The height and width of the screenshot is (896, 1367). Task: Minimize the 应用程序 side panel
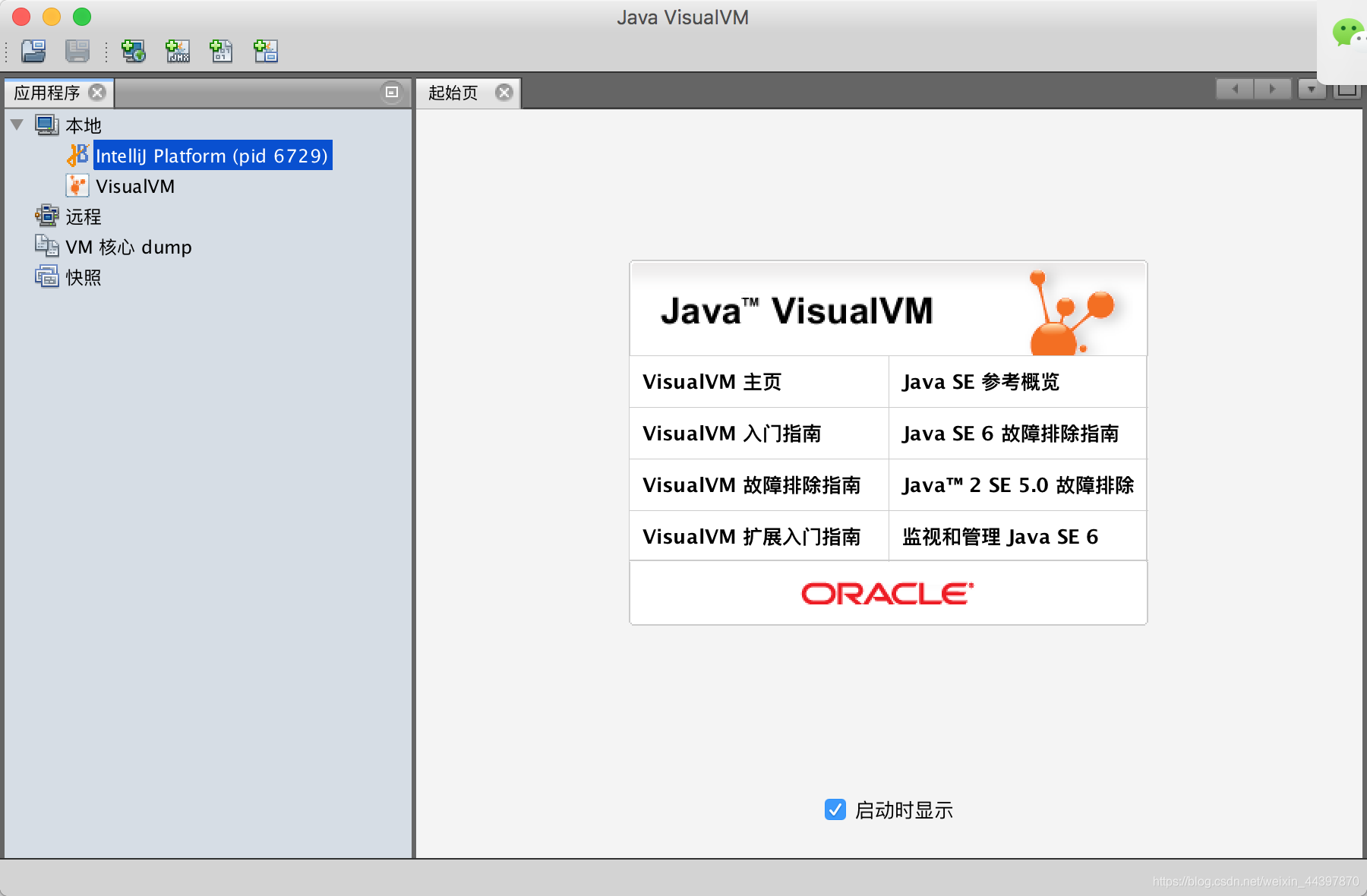(x=392, y=92)
